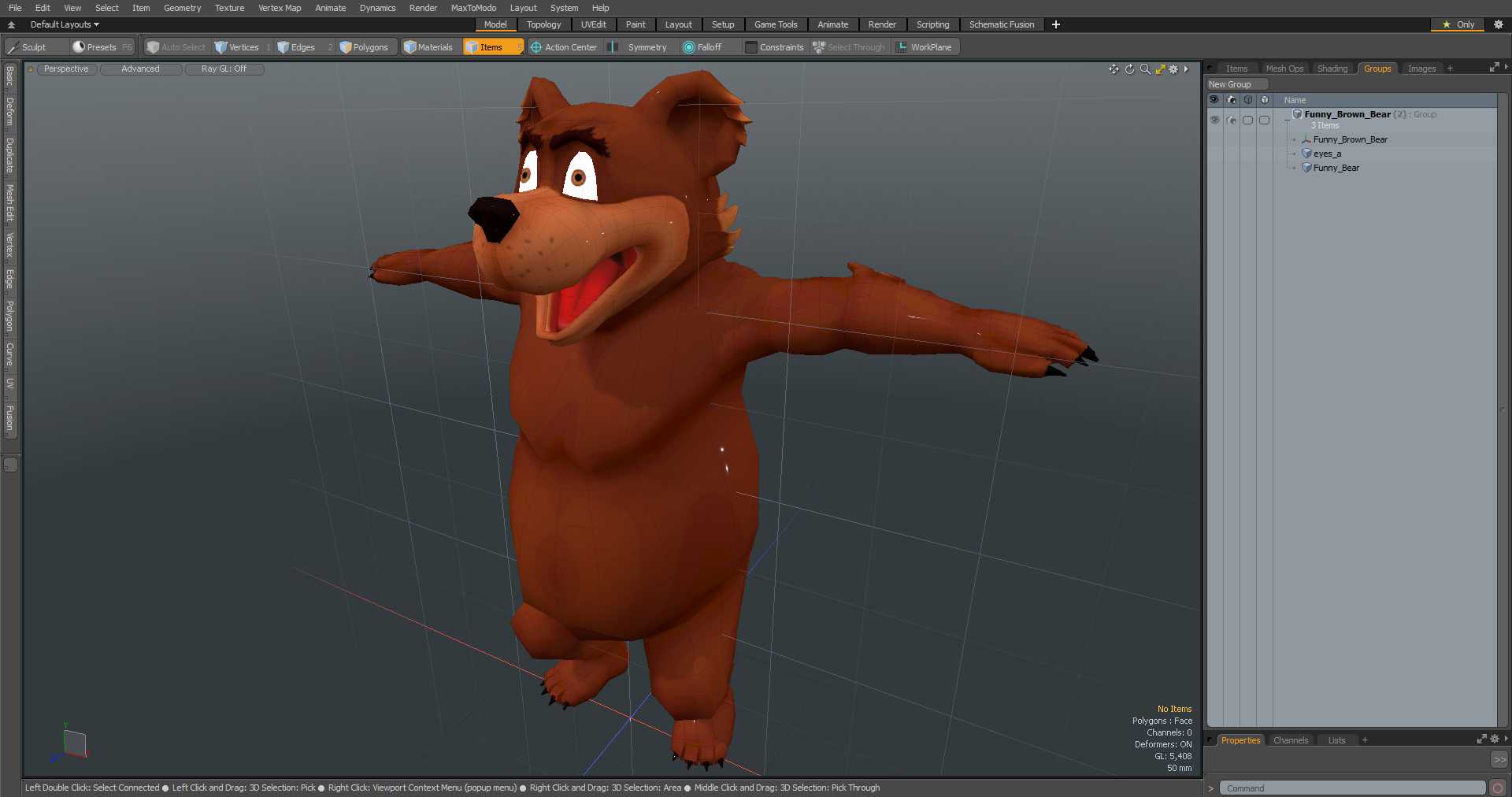Image resolution: width=1512 pixels, height=797 pixels.
Task: Open the viewport settings gear
Action: pos(1173,69)
